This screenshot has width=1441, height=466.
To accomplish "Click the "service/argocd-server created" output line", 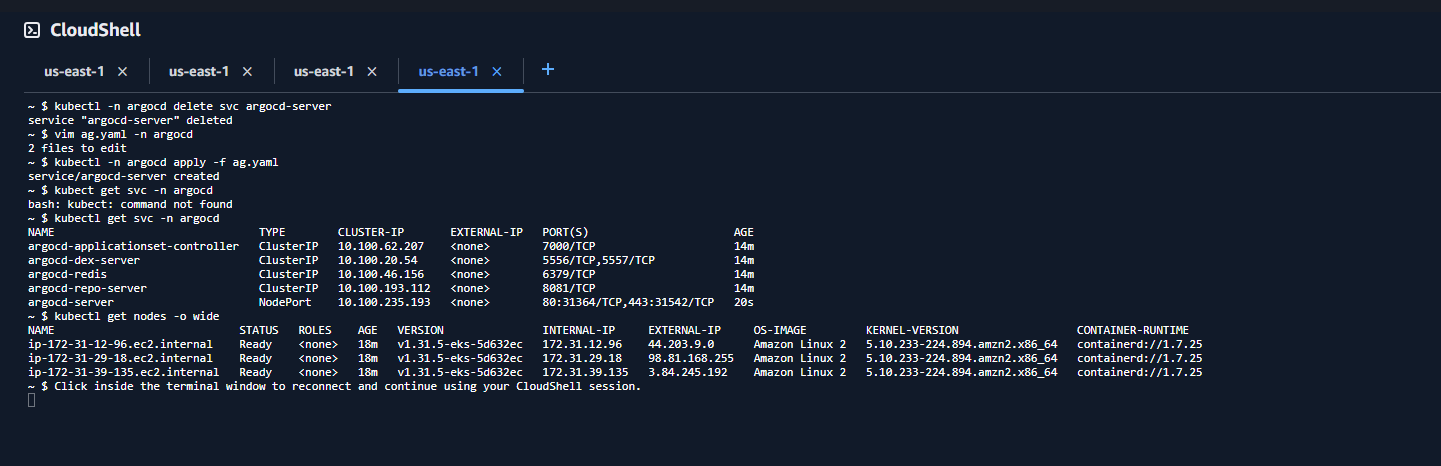I will click(x=123, y=176).
